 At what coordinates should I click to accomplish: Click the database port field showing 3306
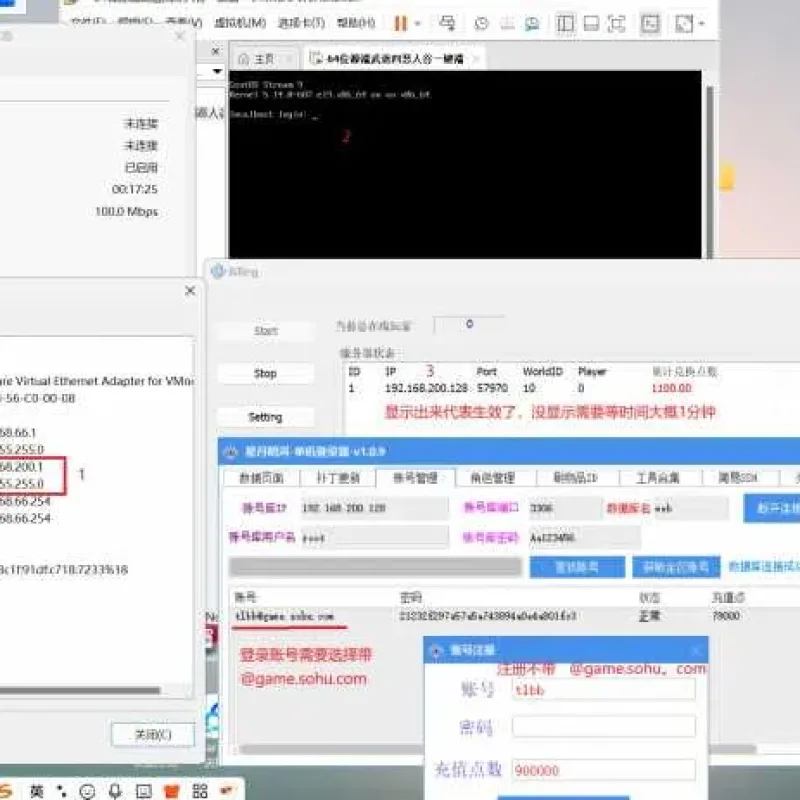coord(565,508)
